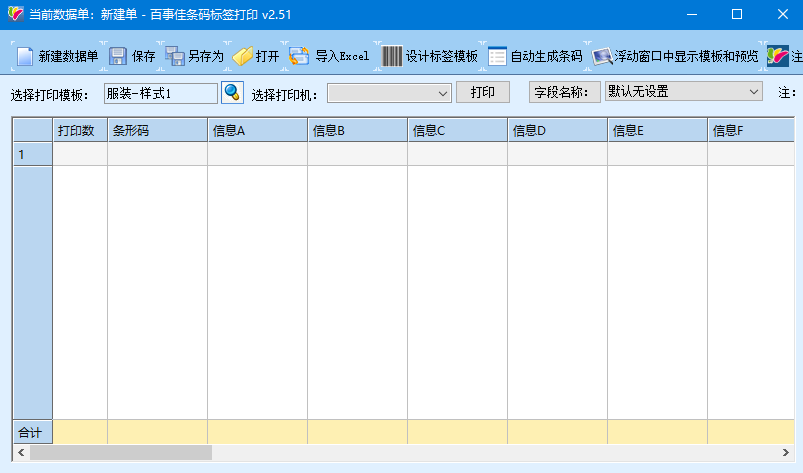Viewport: 803px width, 473px height.
Task: Select the 信息C column header
Action: pyautogui.click(x=457, y=131)
